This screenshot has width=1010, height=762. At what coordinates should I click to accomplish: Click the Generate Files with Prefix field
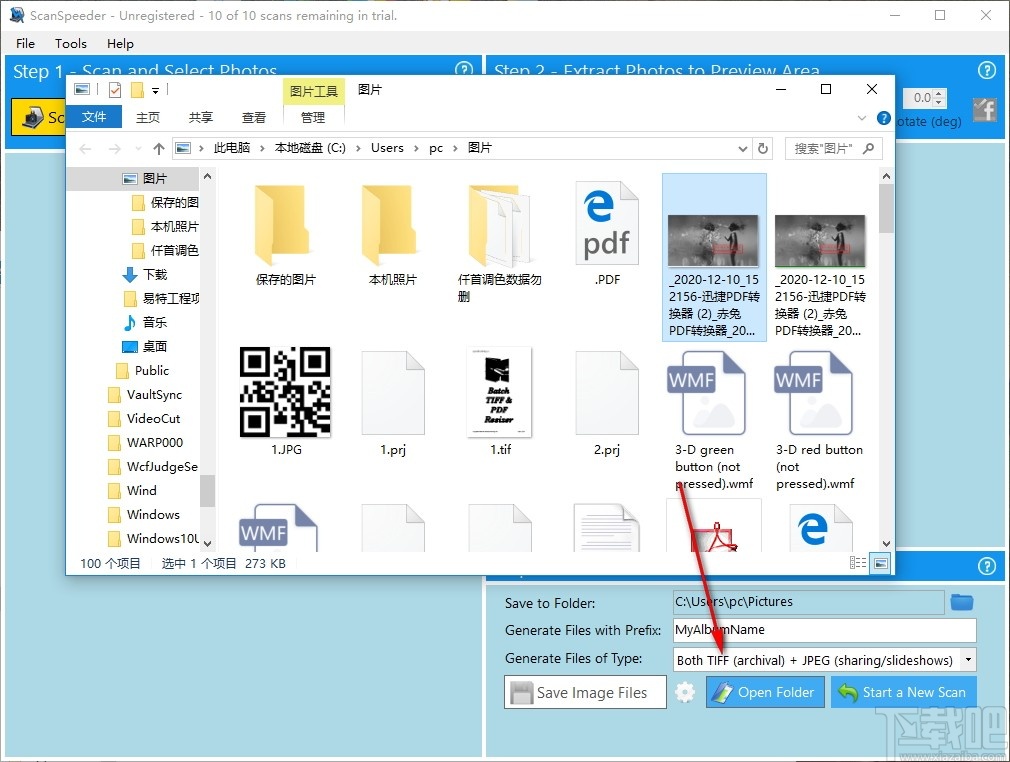tap(824, 630)
